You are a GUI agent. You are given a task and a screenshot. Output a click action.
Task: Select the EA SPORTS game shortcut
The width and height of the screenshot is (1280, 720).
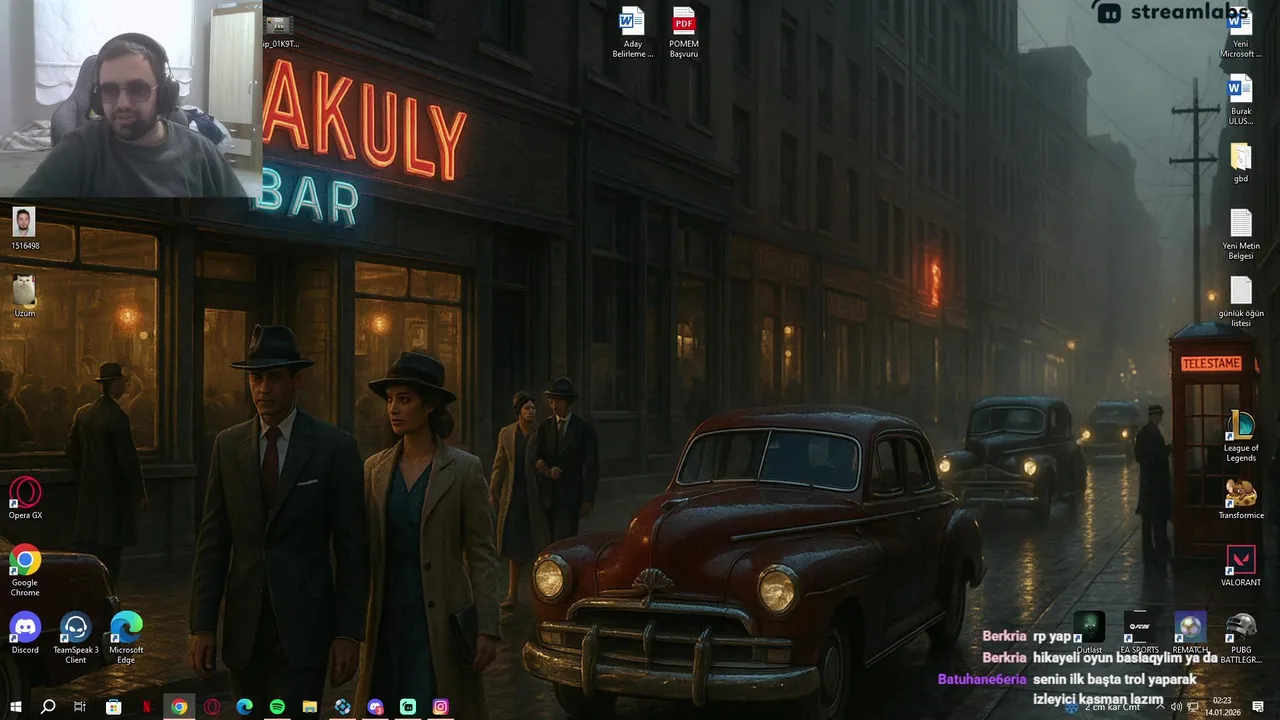tap(1139, 633)
